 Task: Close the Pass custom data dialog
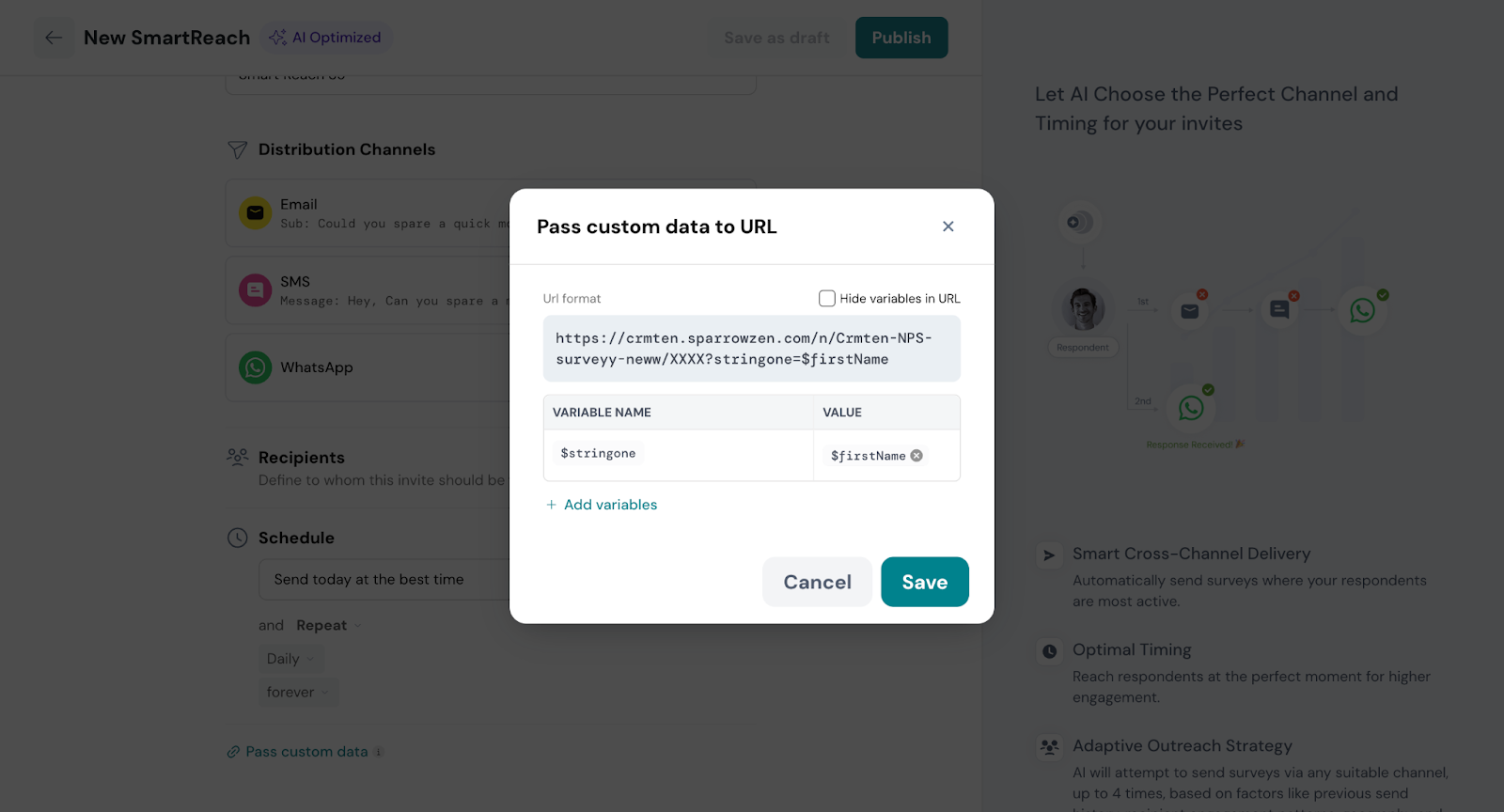coord(948,226)
